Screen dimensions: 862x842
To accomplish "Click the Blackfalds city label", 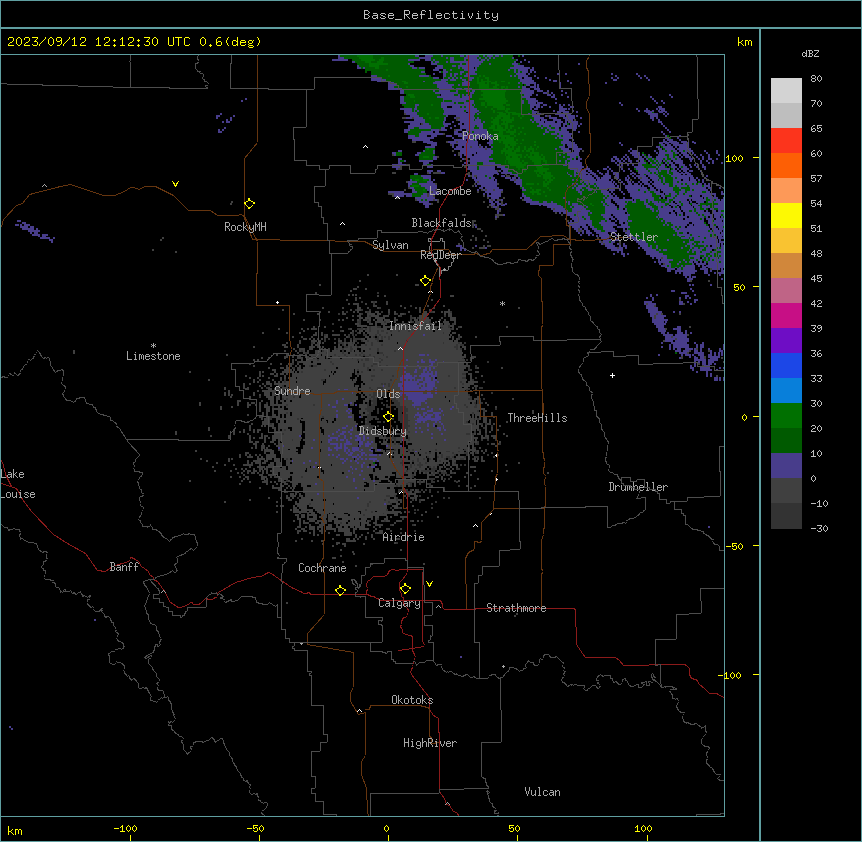I will (441, 223).
